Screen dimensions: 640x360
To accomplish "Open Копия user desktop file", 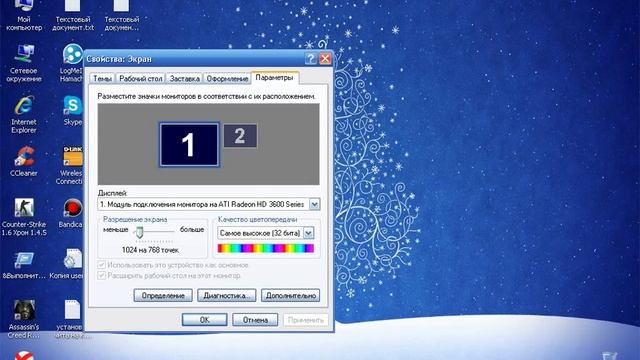I will (x=68, y=265).
